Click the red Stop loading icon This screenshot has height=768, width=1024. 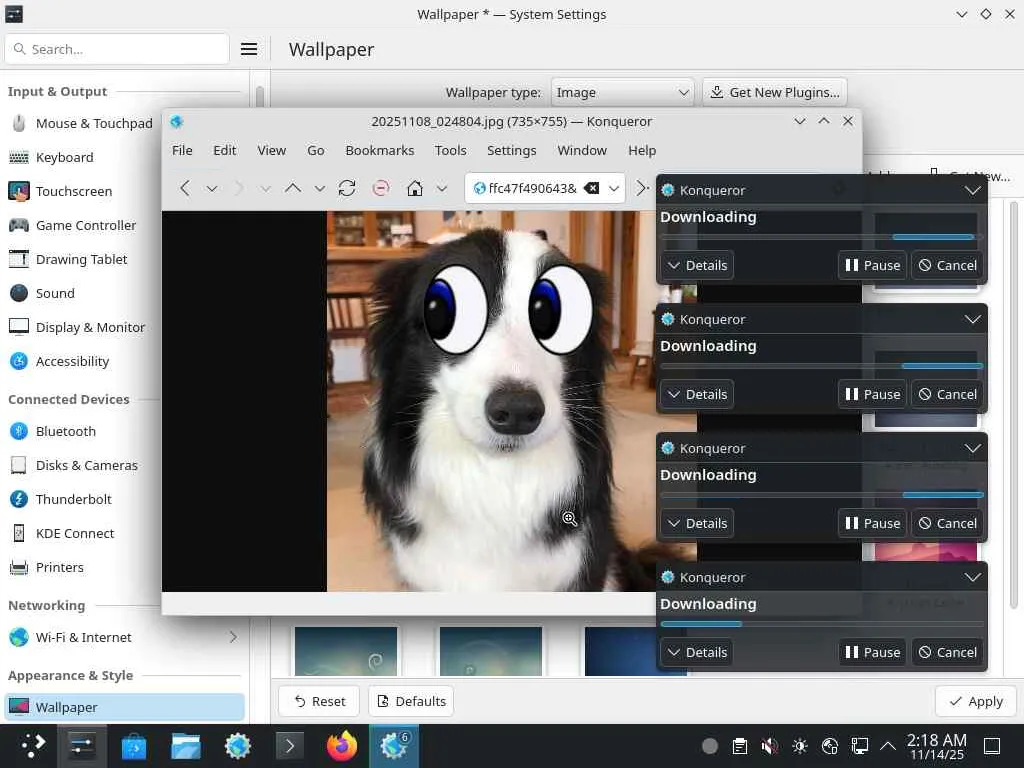380,188
